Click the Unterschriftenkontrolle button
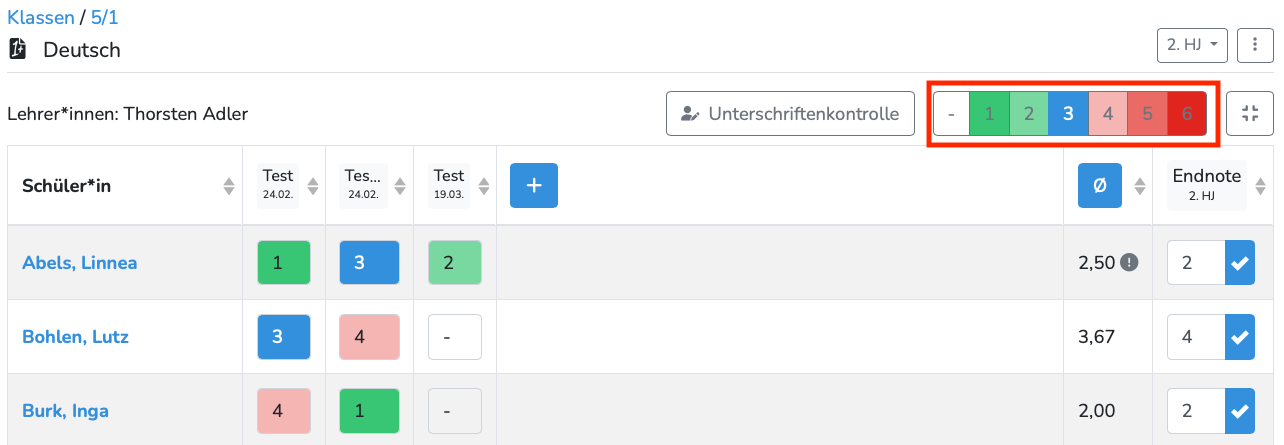1284x445 pixels. pyautogui.click(x=790, y=114)
